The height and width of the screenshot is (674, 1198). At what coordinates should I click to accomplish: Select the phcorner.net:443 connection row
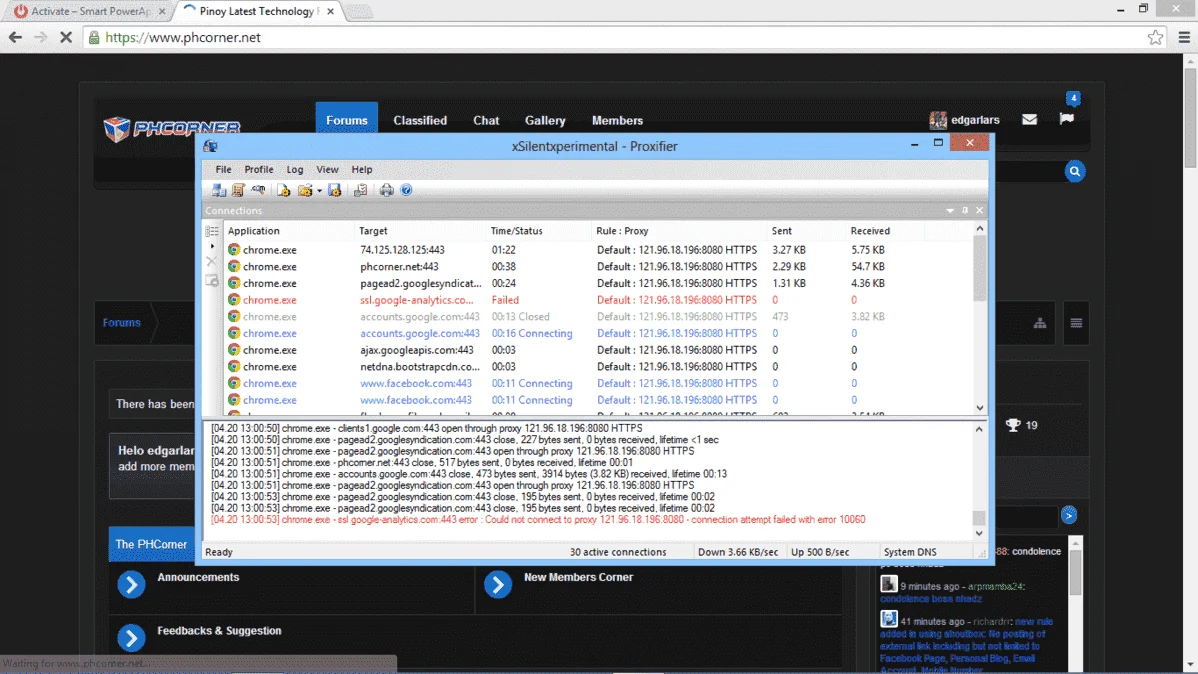[598, 267]
